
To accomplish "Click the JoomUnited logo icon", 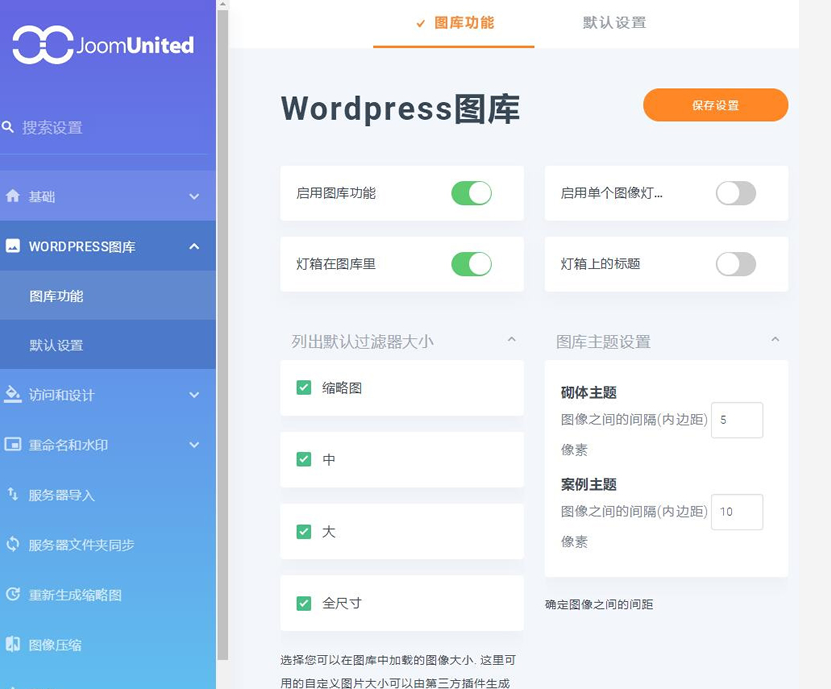I will (x=43, y=45).
